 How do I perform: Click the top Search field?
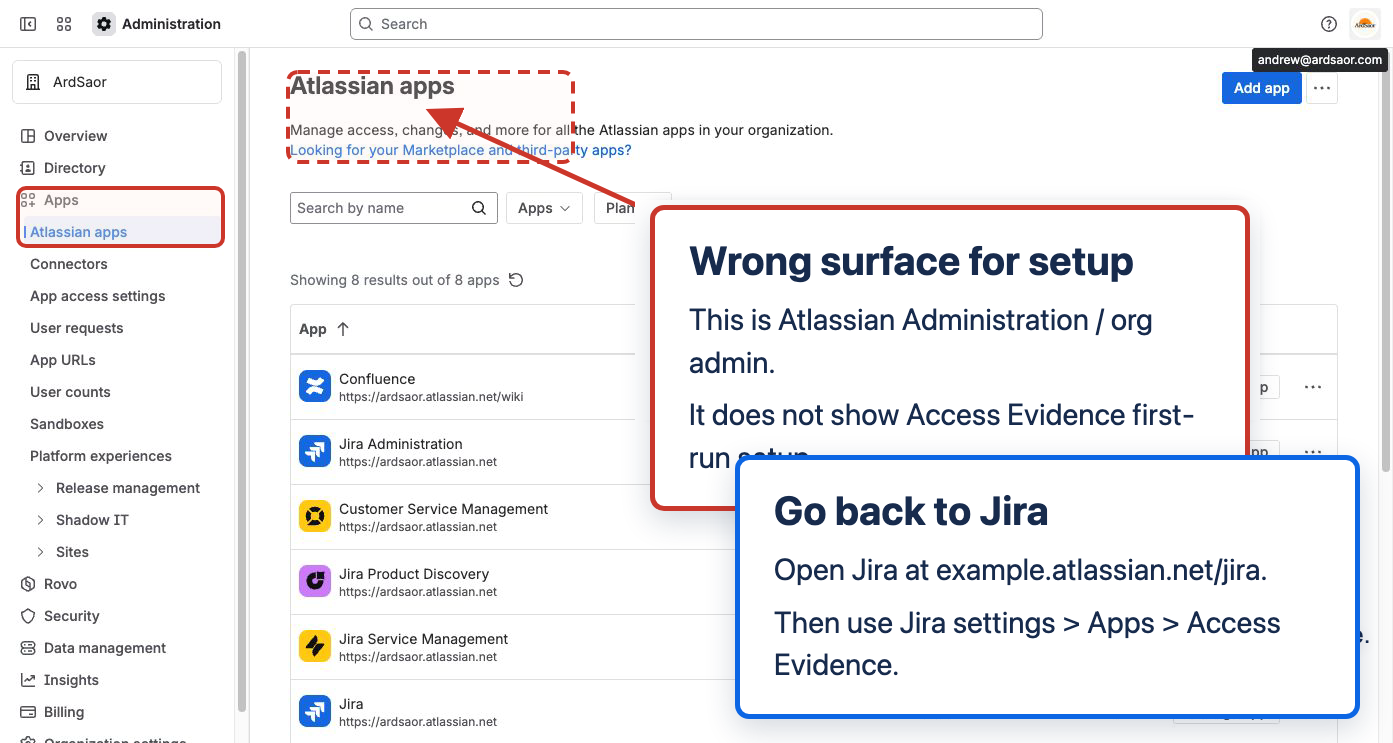696,24
